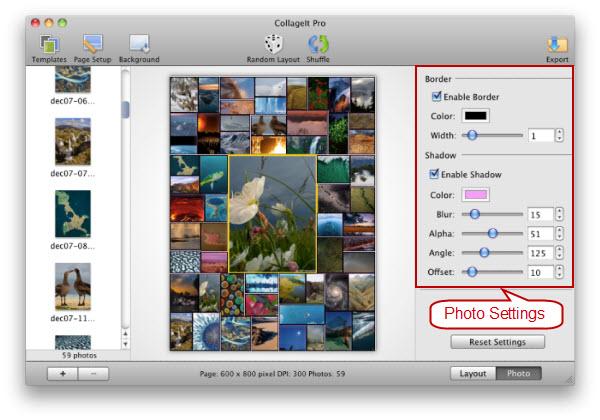Click the '59 photos' count label
The image size is (600, 420).
pos(79,355)
